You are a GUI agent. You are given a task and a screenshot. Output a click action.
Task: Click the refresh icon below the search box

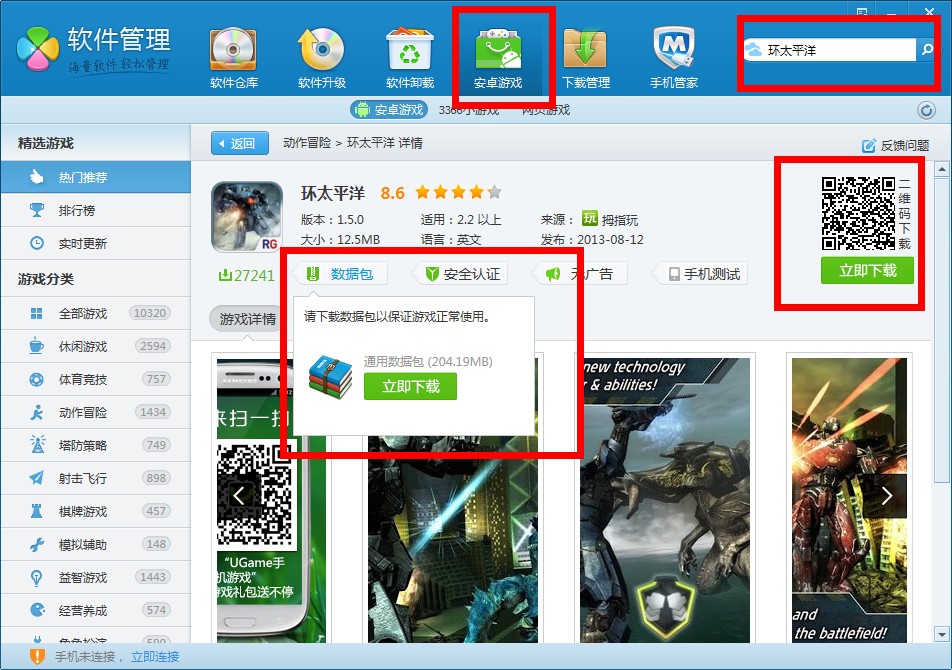click(x=926, y=110)
